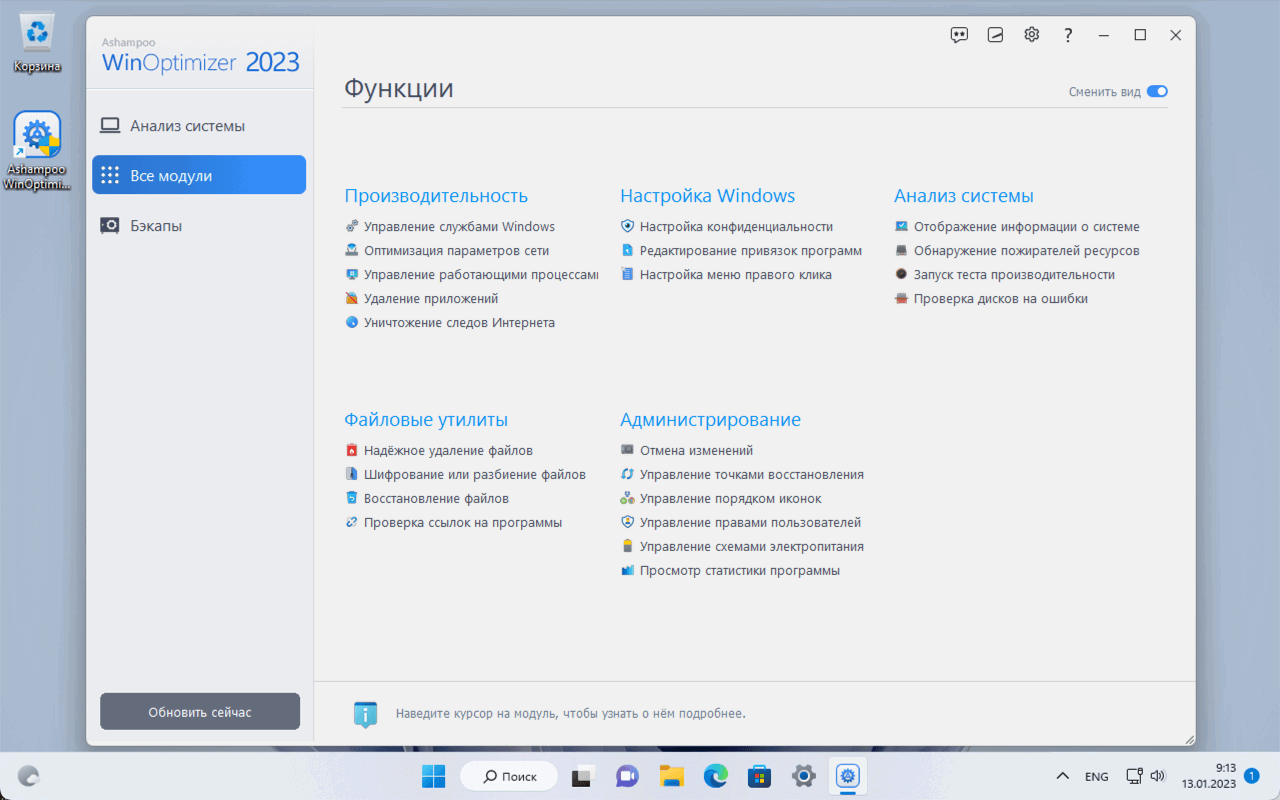Start the Удаление приложений module icon
This screenshot has height=800, width=1280.
point(352,299)
